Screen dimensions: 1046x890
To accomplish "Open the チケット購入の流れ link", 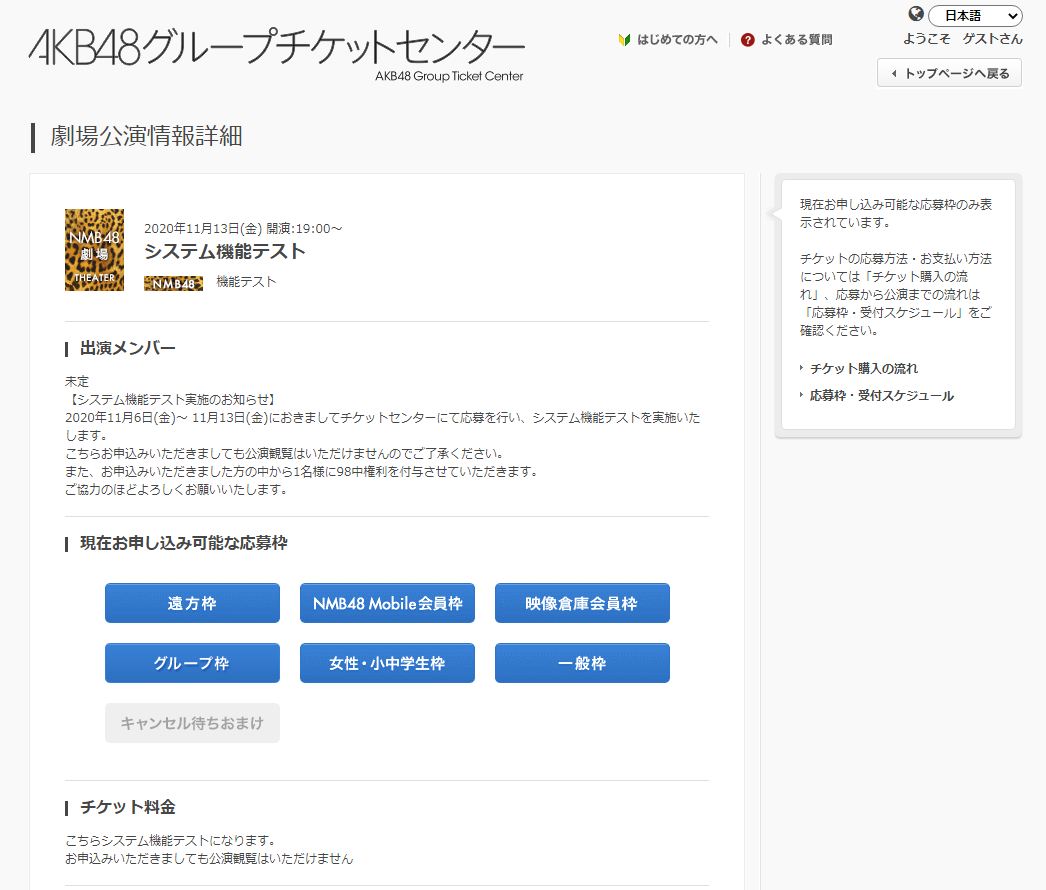I will click(863, 368).
